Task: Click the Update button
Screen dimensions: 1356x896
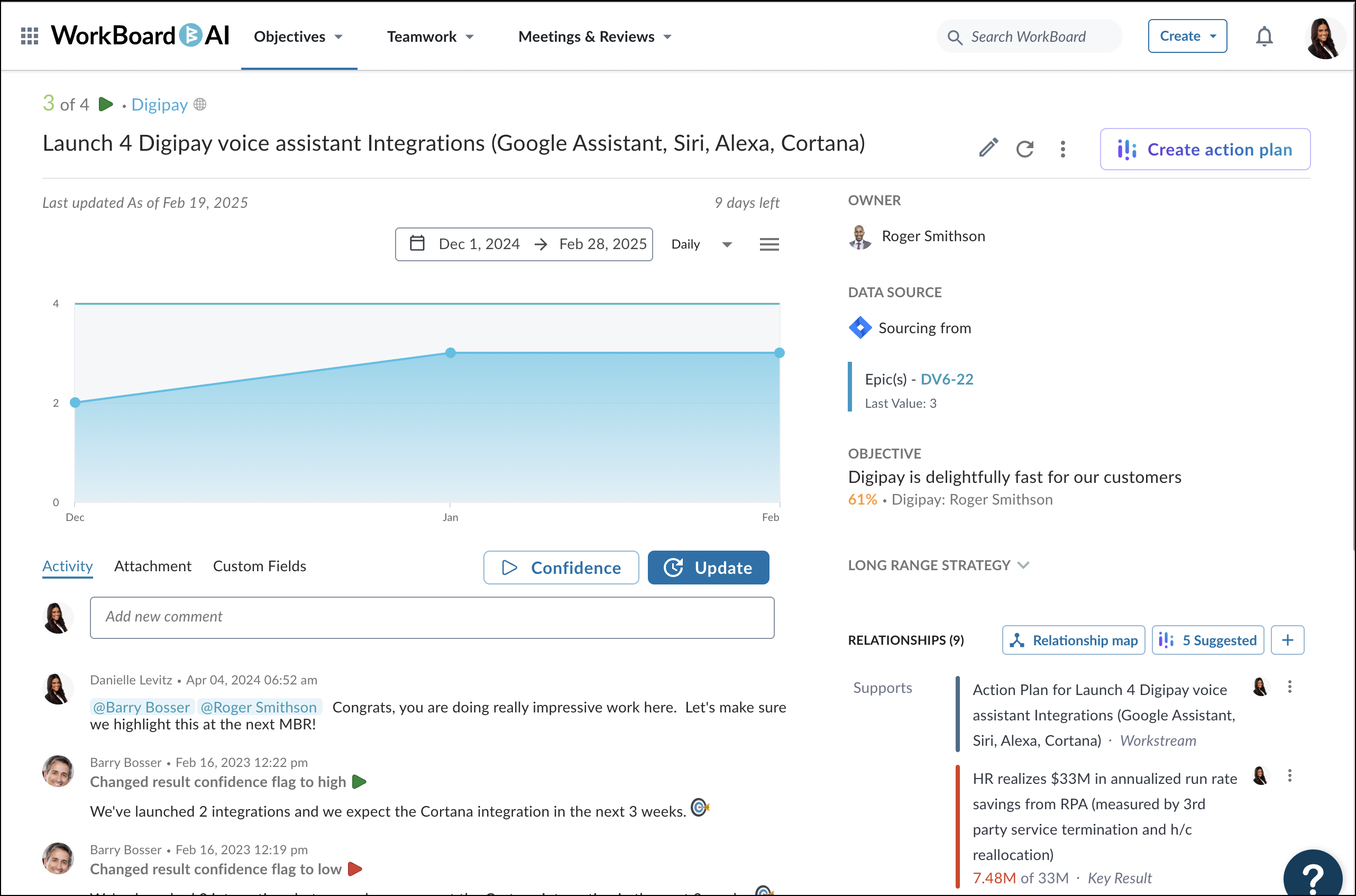Action: tap(708, 568)
